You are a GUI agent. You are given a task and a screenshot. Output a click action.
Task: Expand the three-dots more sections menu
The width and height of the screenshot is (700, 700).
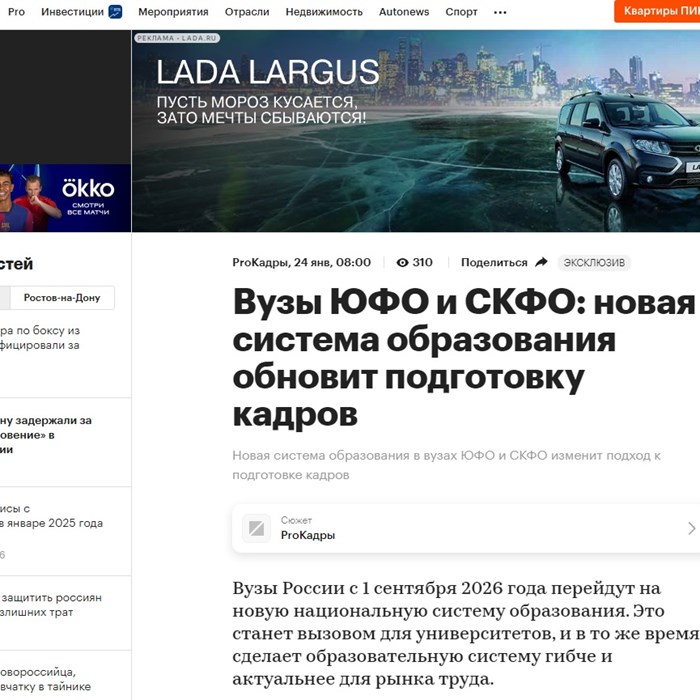coord(500,12)
